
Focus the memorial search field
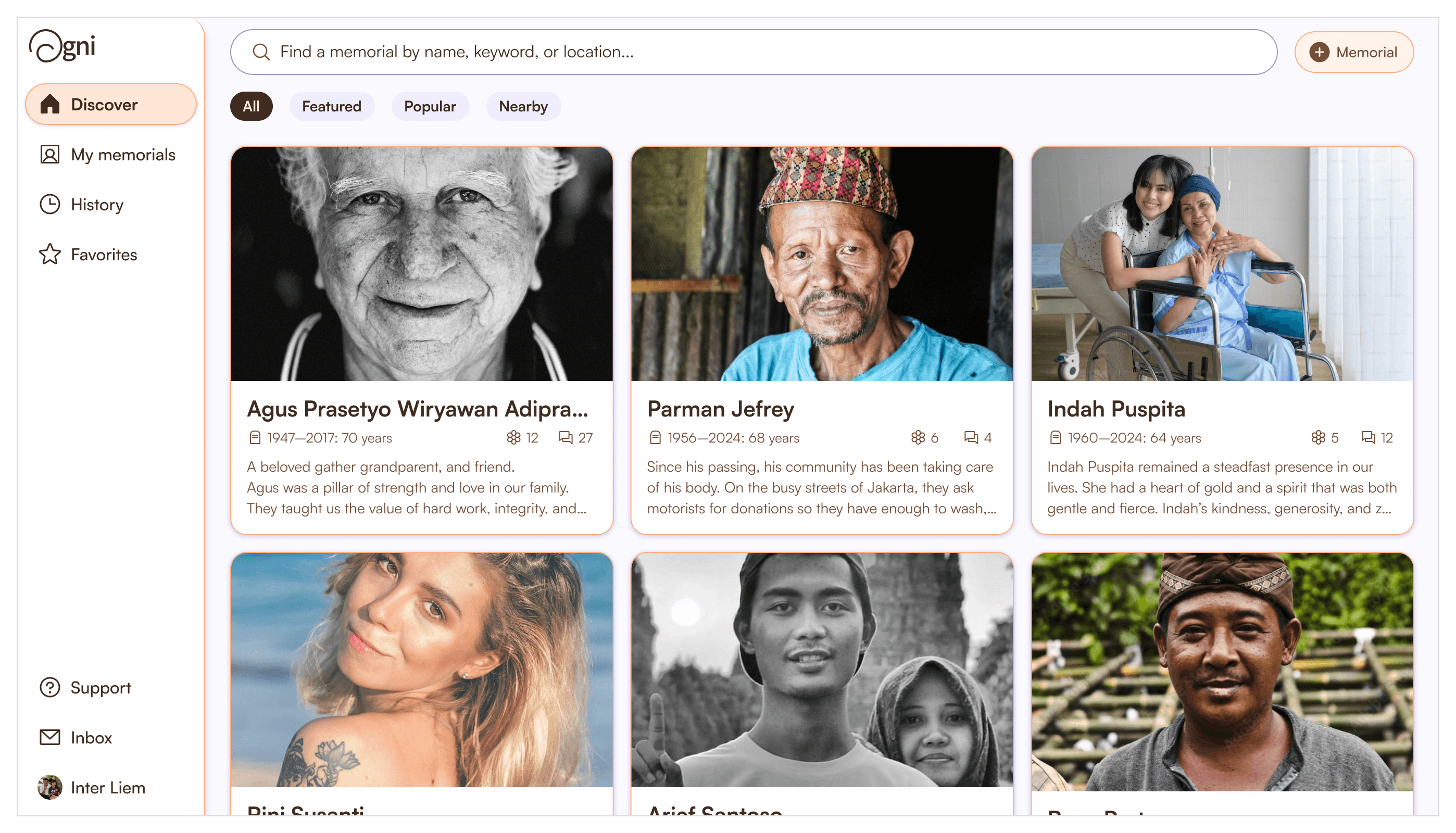[x=767, y=52]
